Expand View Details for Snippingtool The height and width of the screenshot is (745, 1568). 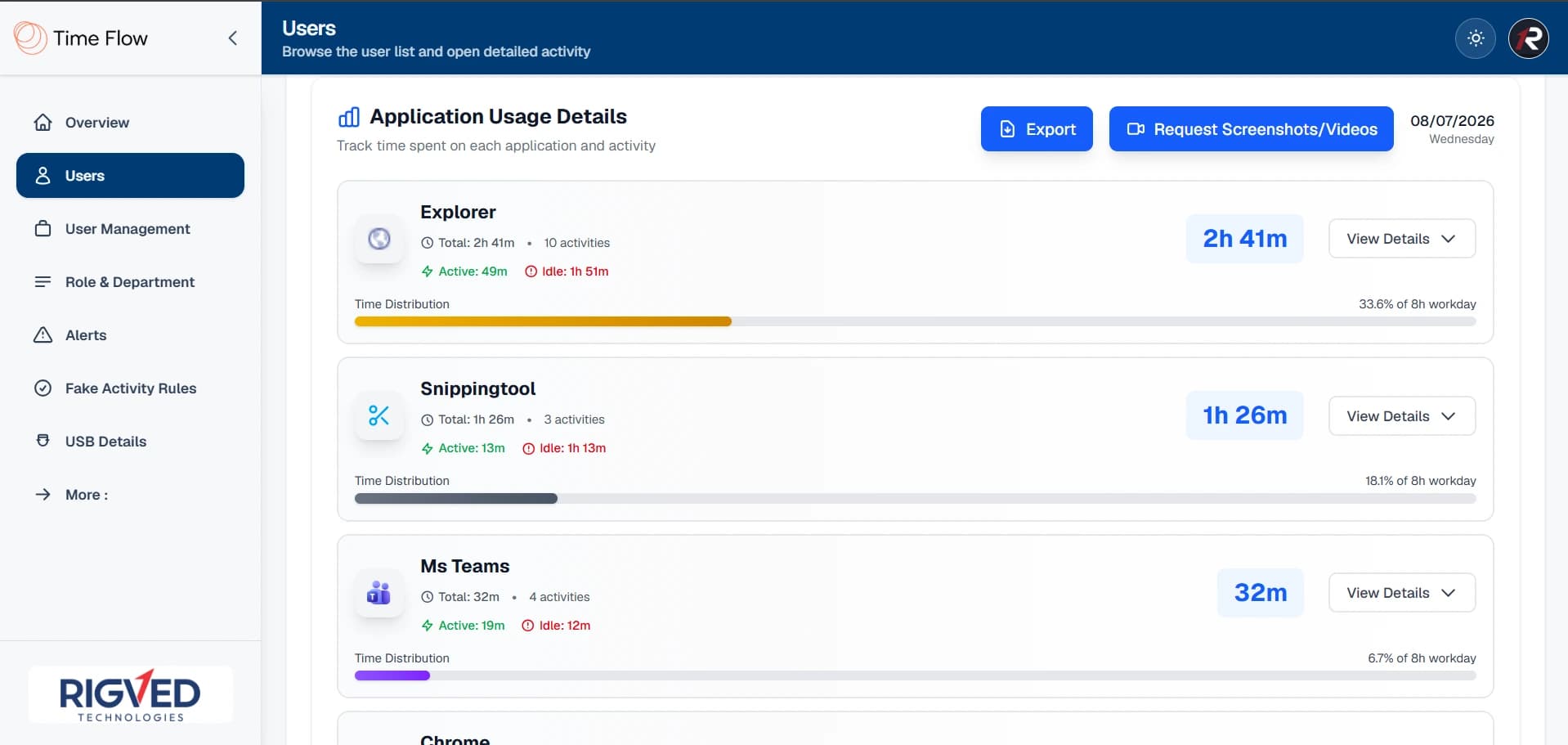click(x=1402, y=416)
